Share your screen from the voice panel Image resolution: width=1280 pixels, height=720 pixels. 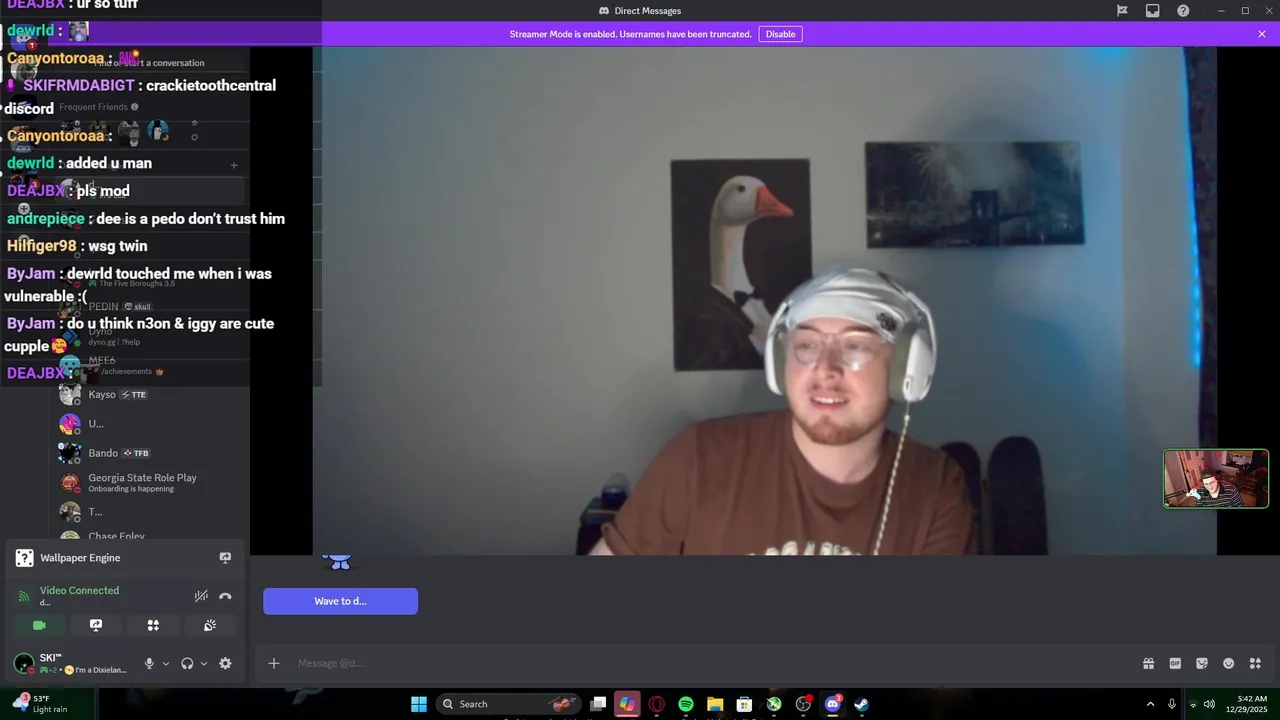pos(96,625)
